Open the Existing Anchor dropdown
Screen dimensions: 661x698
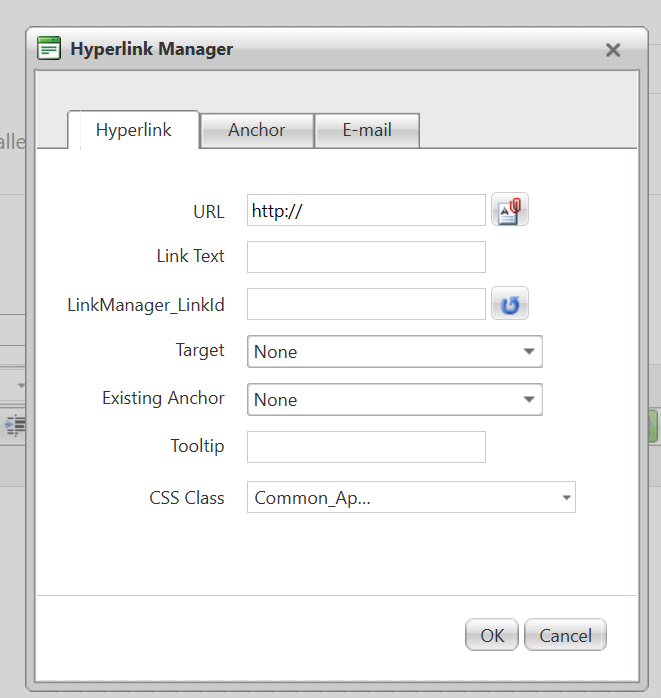(x=394, y=400)
